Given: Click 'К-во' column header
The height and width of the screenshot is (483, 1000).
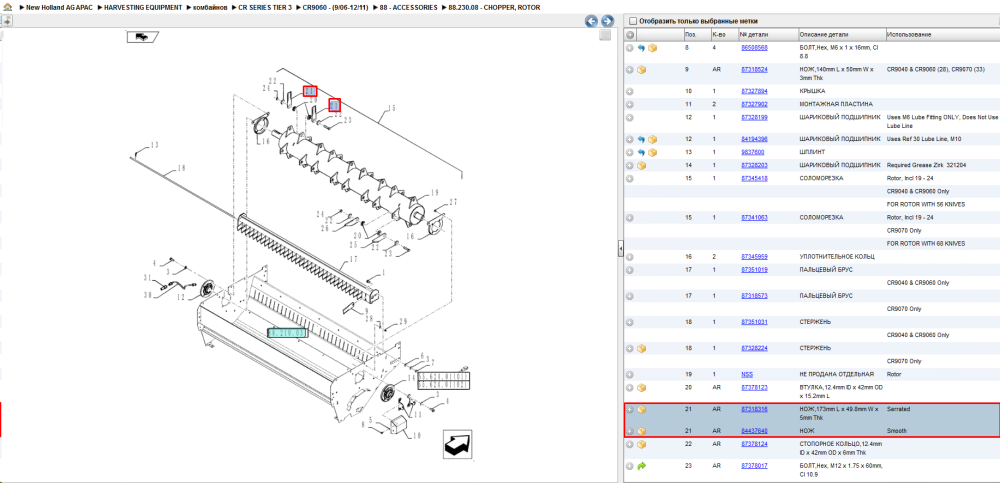Looking at the screenshot, I should 724,34.
